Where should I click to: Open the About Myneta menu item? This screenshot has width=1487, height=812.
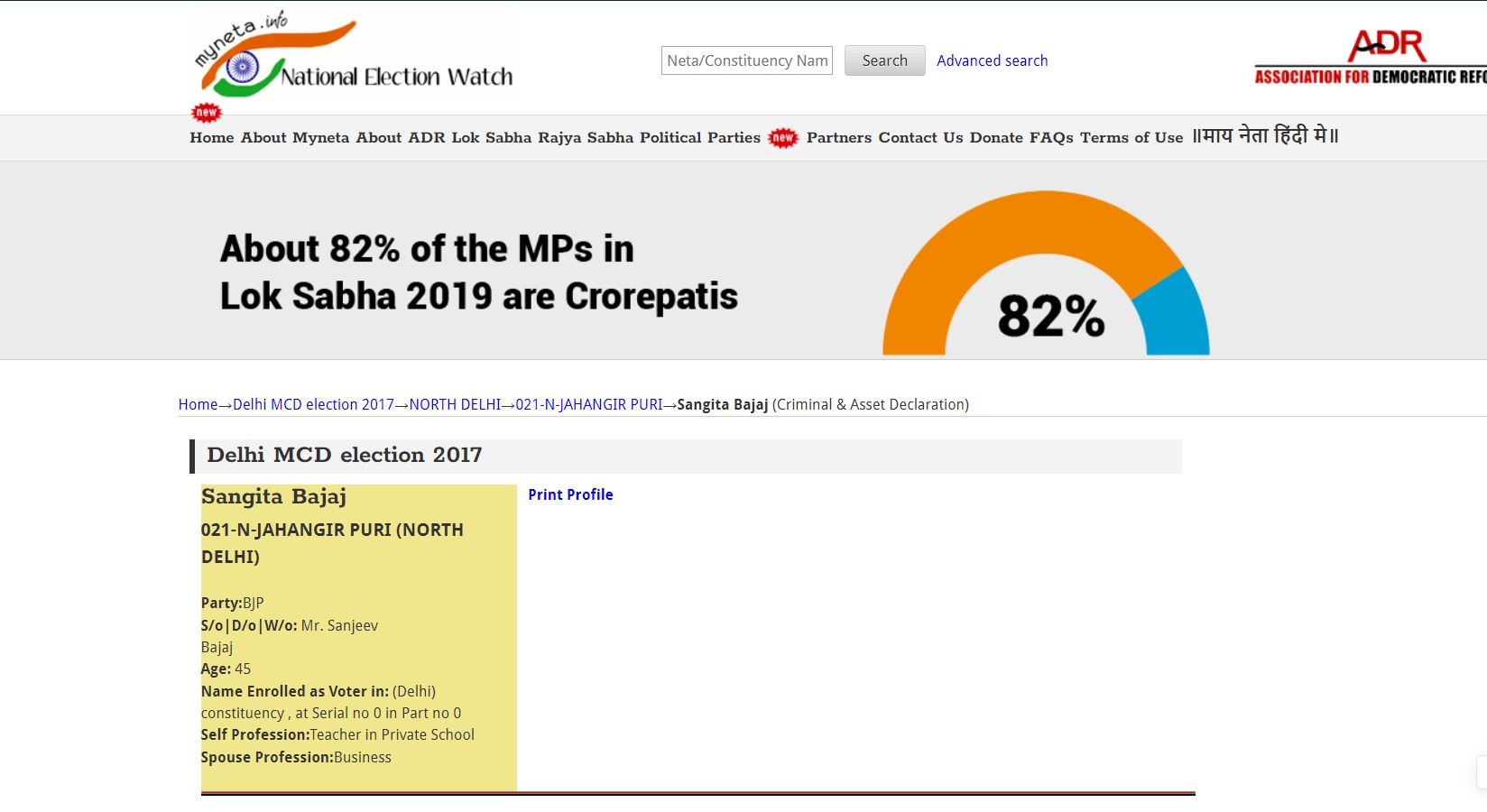pos(294,138)
